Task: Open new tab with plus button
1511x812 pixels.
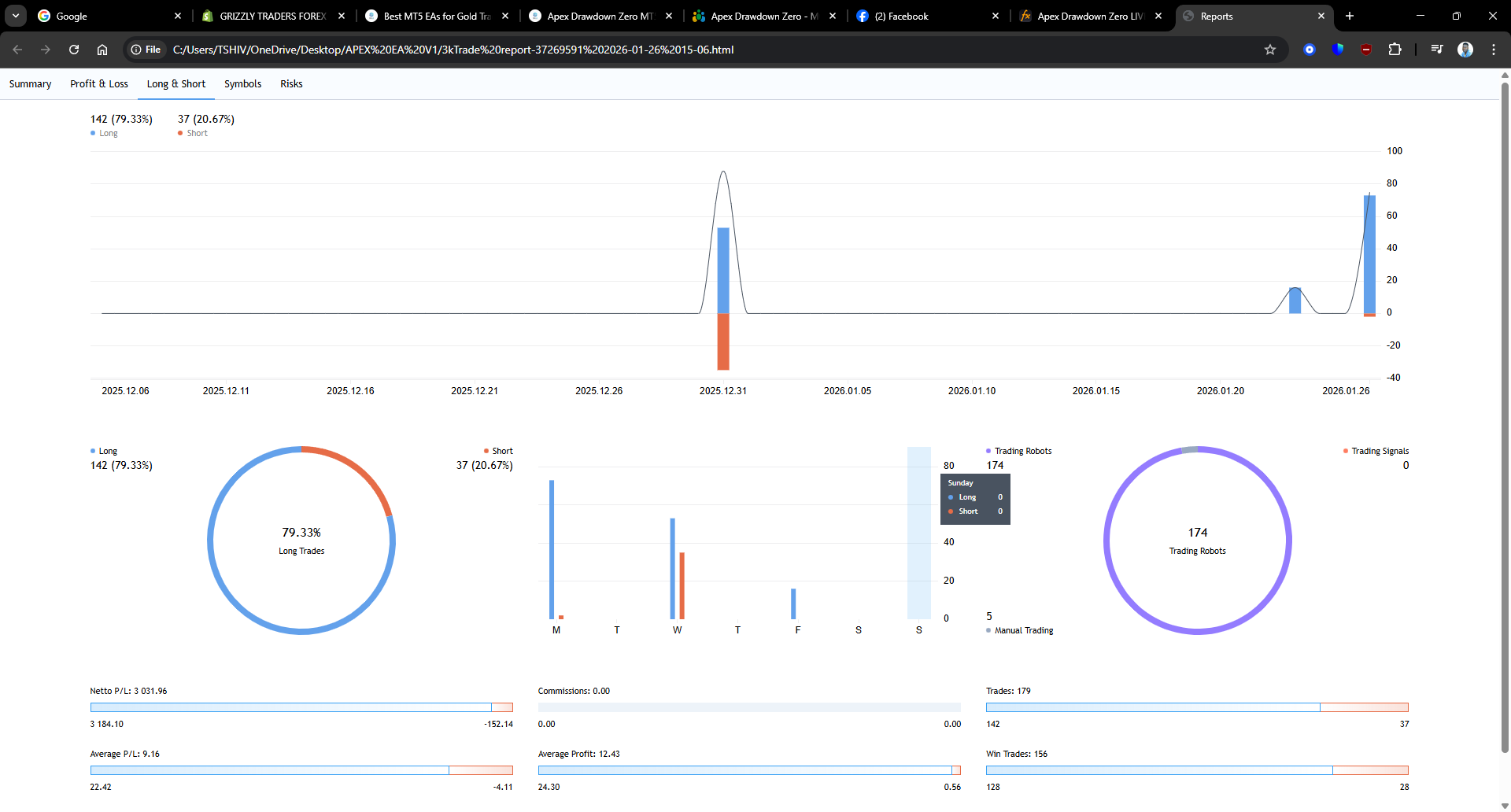Action: click(x=1350, y=16)
